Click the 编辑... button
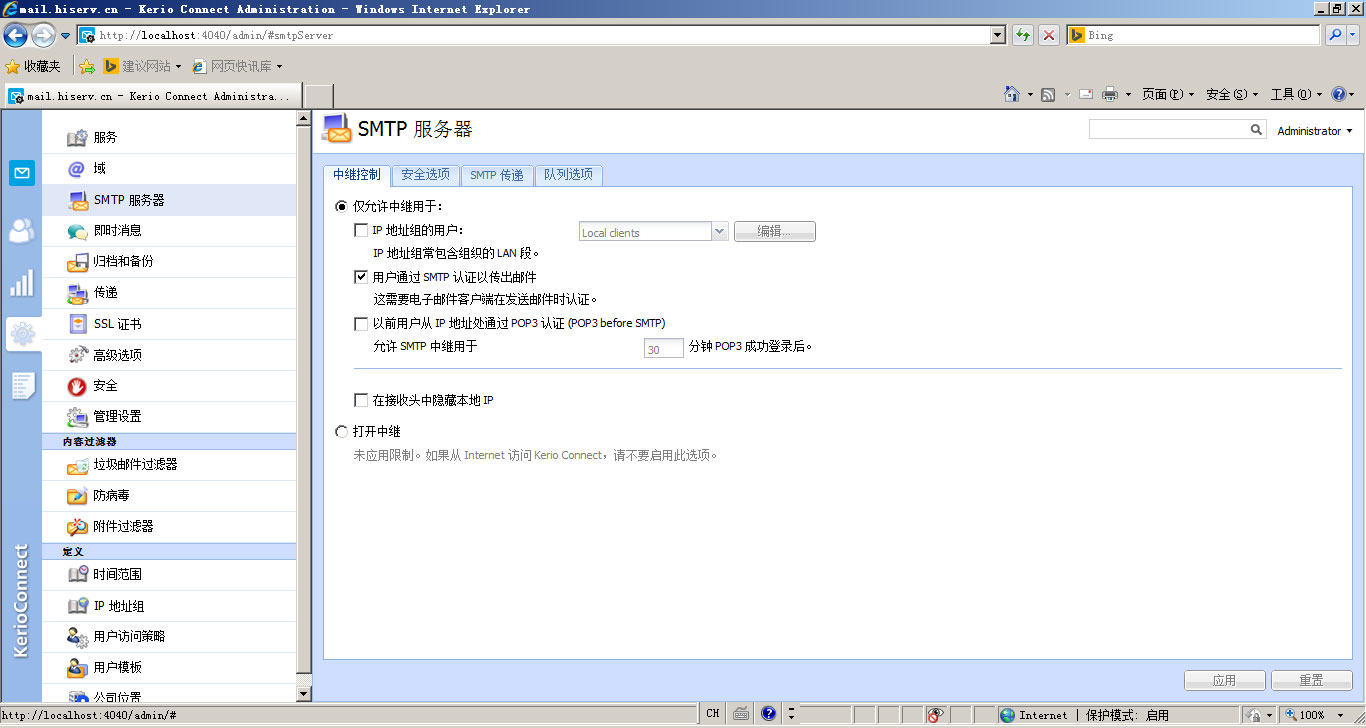1366x728 pixels. point(775,232)
